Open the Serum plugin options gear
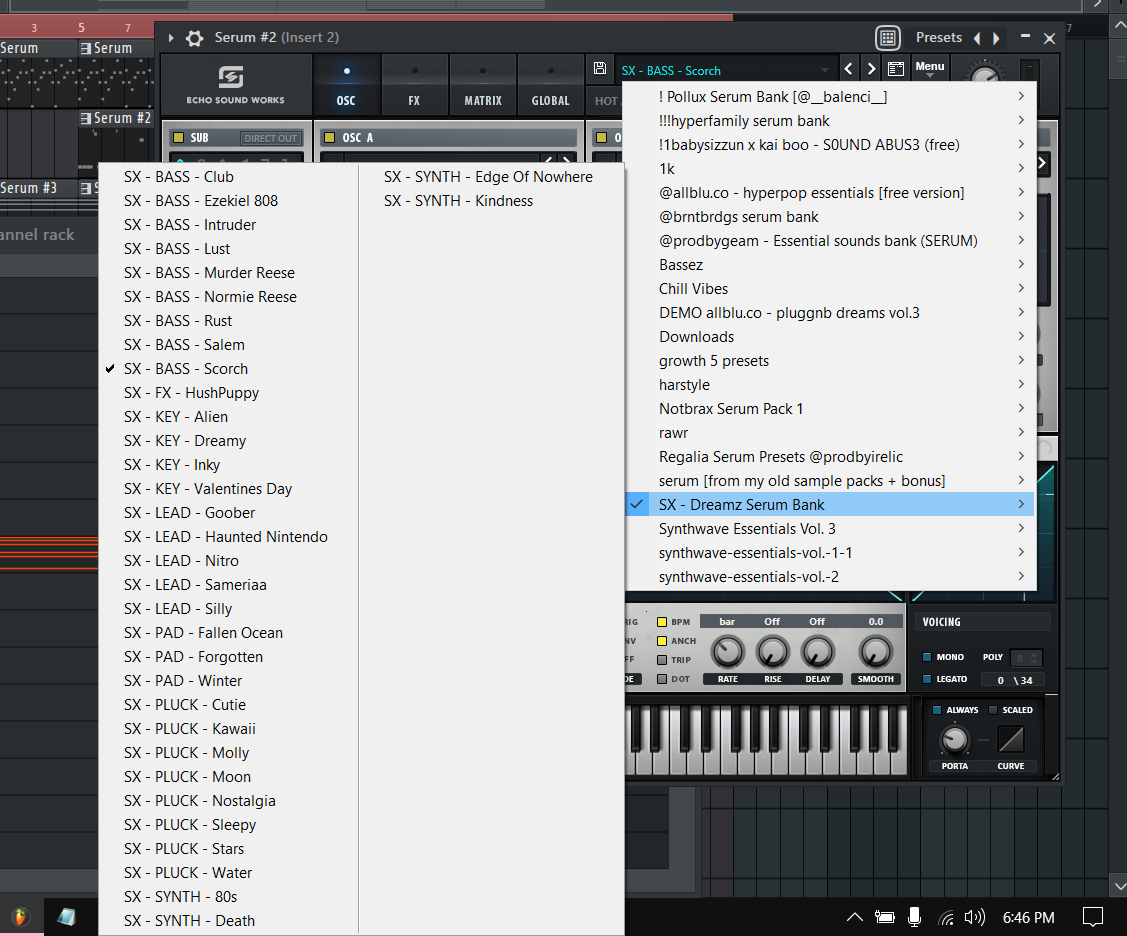Viewport: 1127px width, 936px height. point(194,38)
